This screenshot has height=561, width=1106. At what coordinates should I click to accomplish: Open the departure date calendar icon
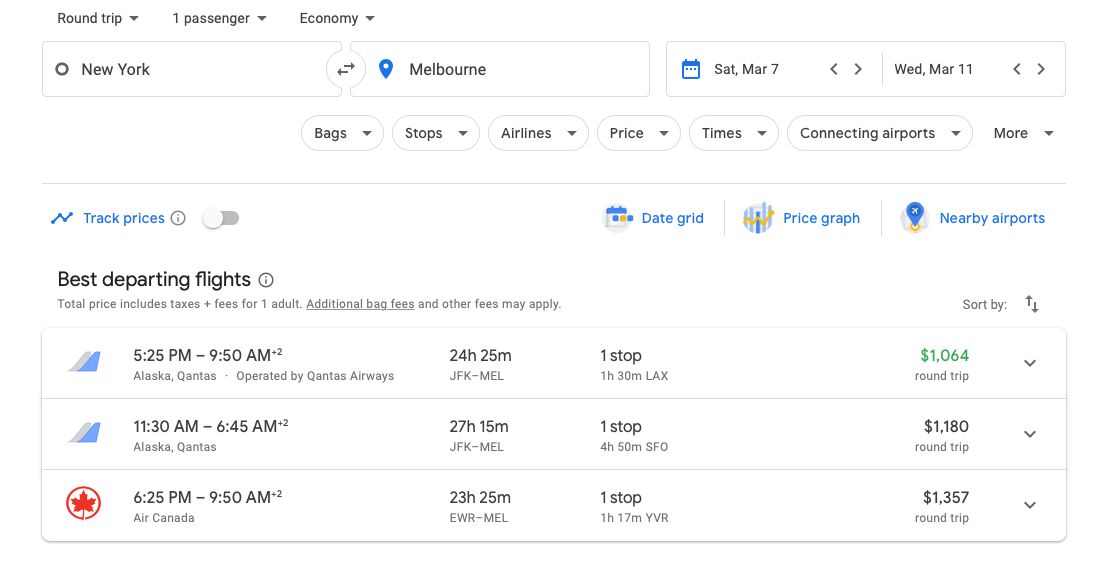[x=691, y=69]
